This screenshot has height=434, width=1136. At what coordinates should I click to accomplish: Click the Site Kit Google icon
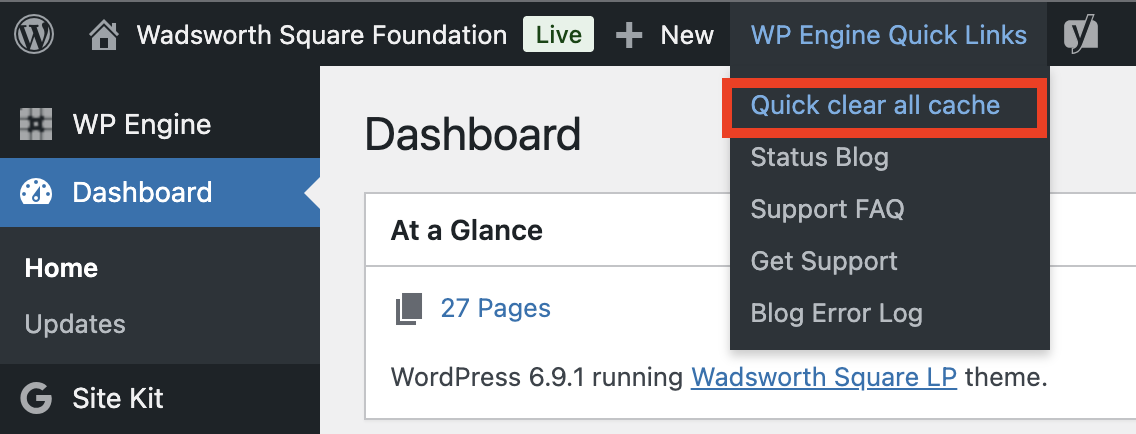pos(36,398)
